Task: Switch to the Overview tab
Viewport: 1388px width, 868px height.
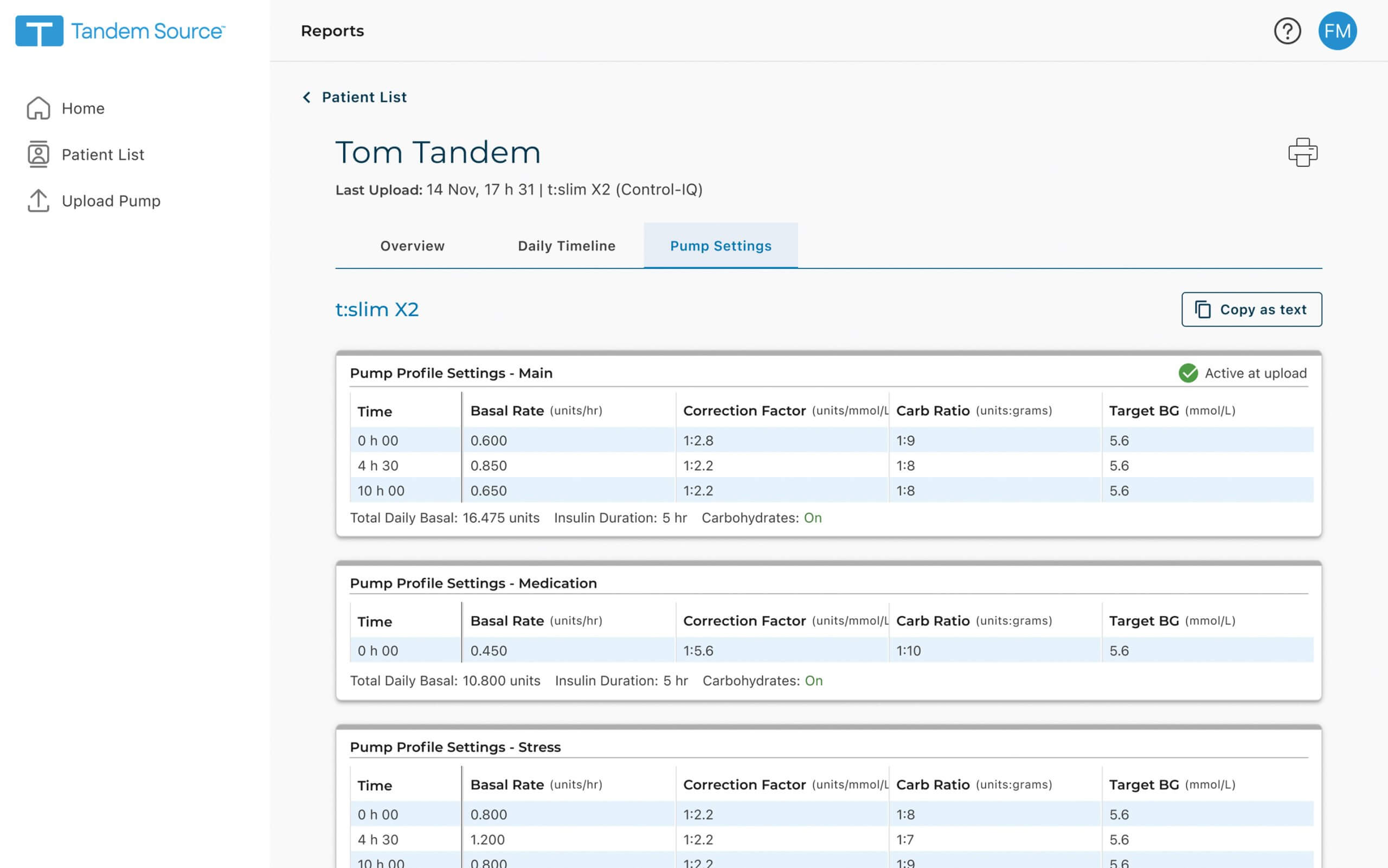Action: click(412, 246)
